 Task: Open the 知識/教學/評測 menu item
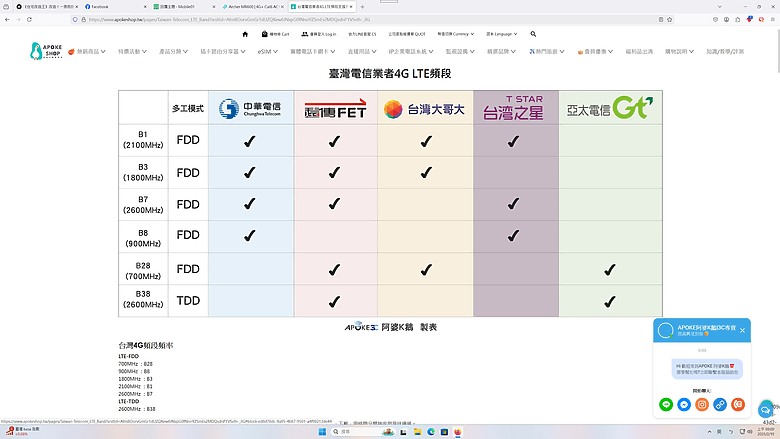tap(725, 52)
